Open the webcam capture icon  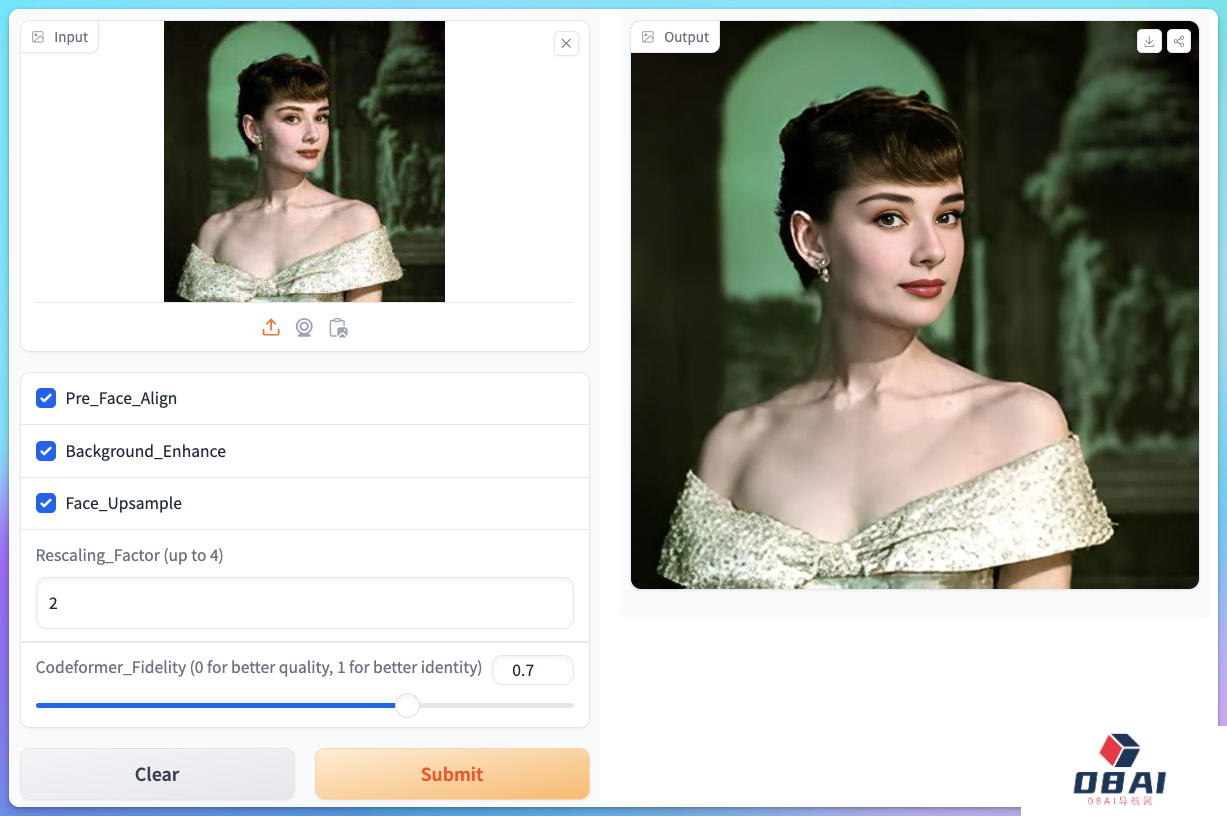[x=304, y=328]
